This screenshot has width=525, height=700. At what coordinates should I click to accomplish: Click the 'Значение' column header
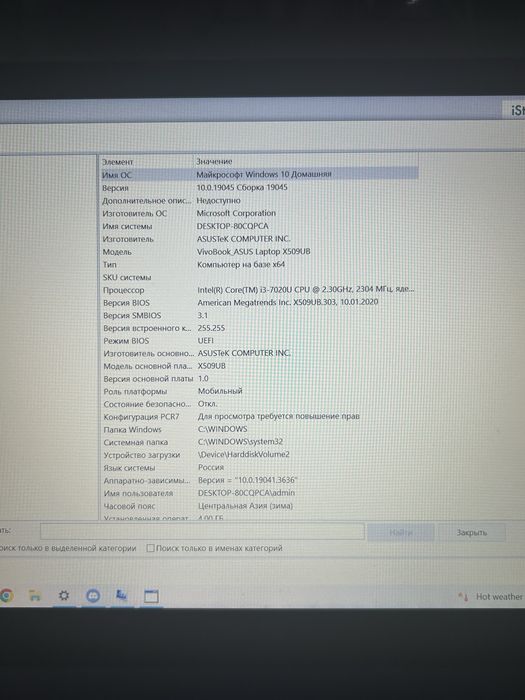pyautogui.click(x=306, y=161)
